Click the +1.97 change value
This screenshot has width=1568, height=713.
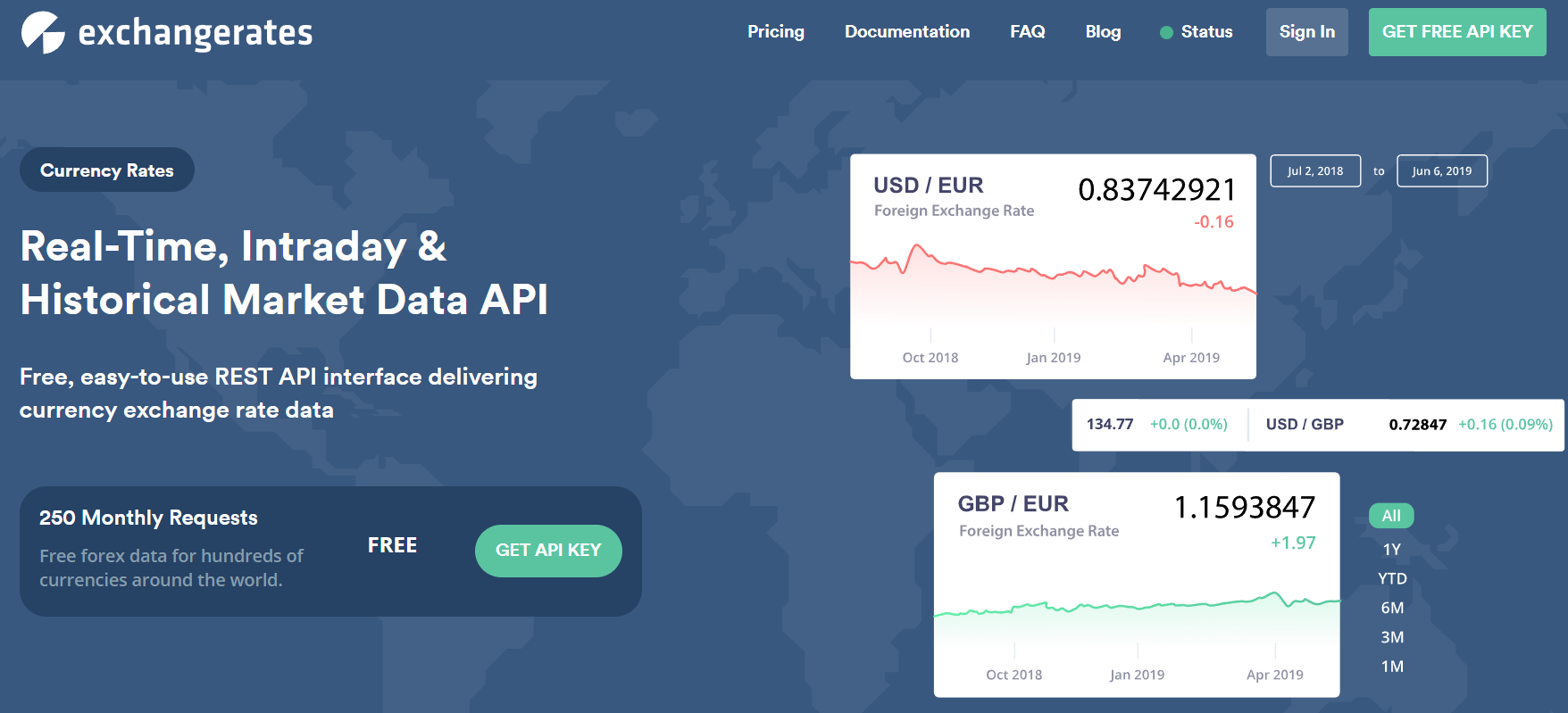coord(1293,543)
